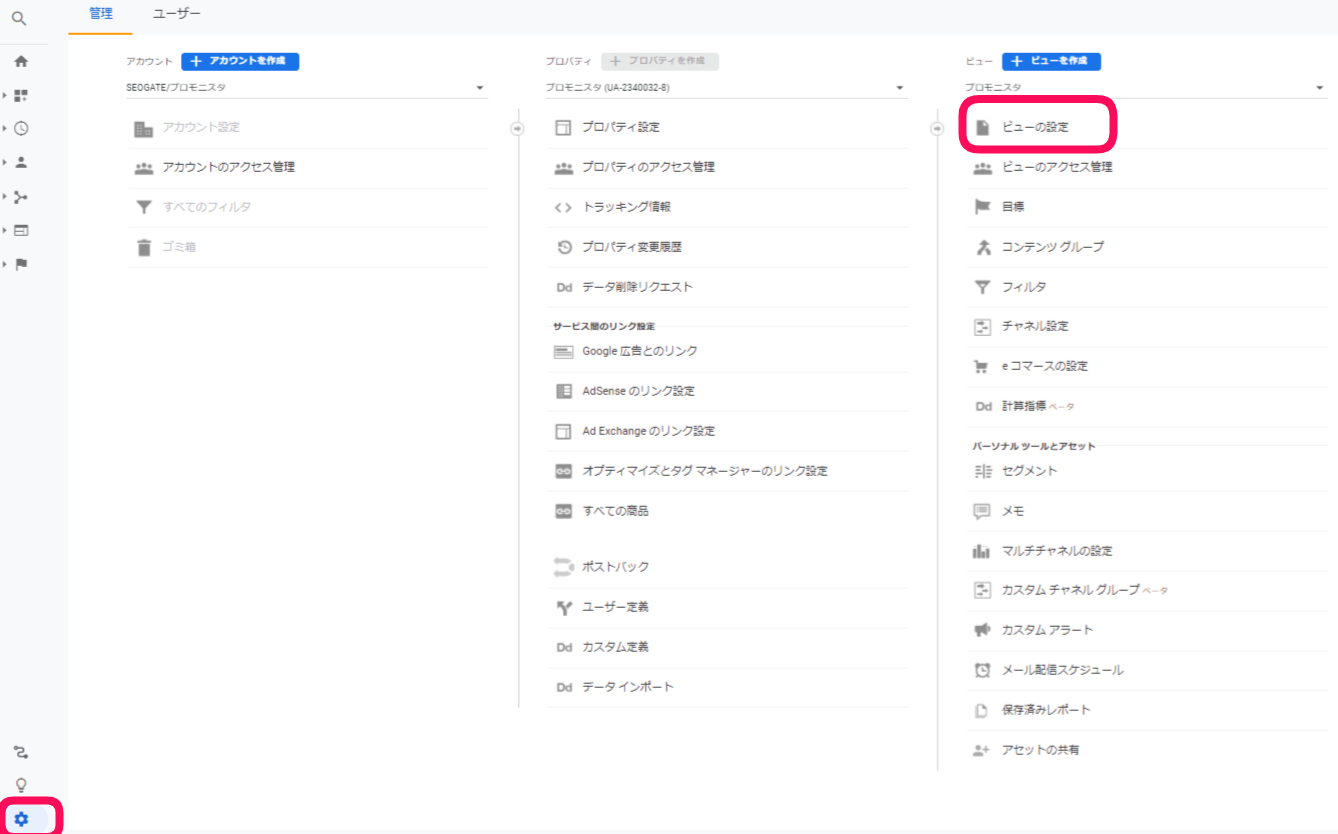The width and height of the screenshot is (1338, 834).
Task: Click the ビューを作成 button
Action: pos(1051,62)
